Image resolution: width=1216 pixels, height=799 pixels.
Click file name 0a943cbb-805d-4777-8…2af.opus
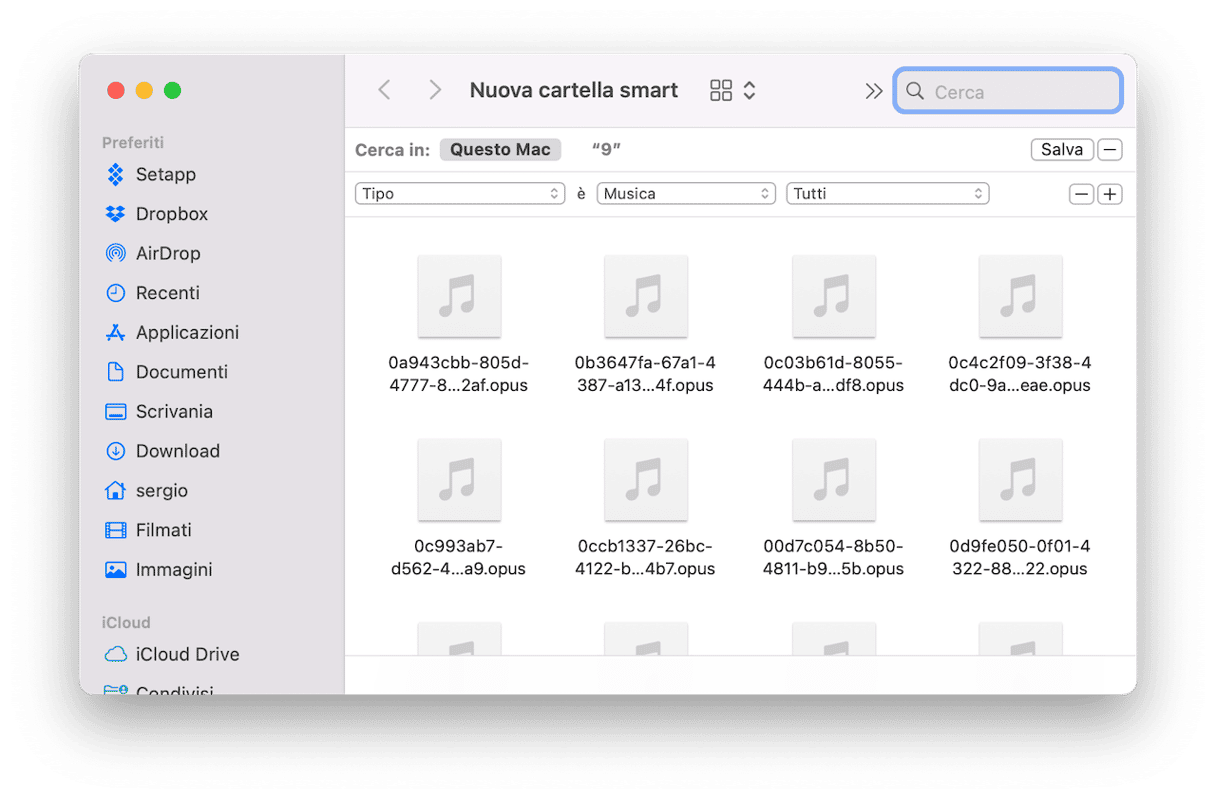click(x=459, y=374)
